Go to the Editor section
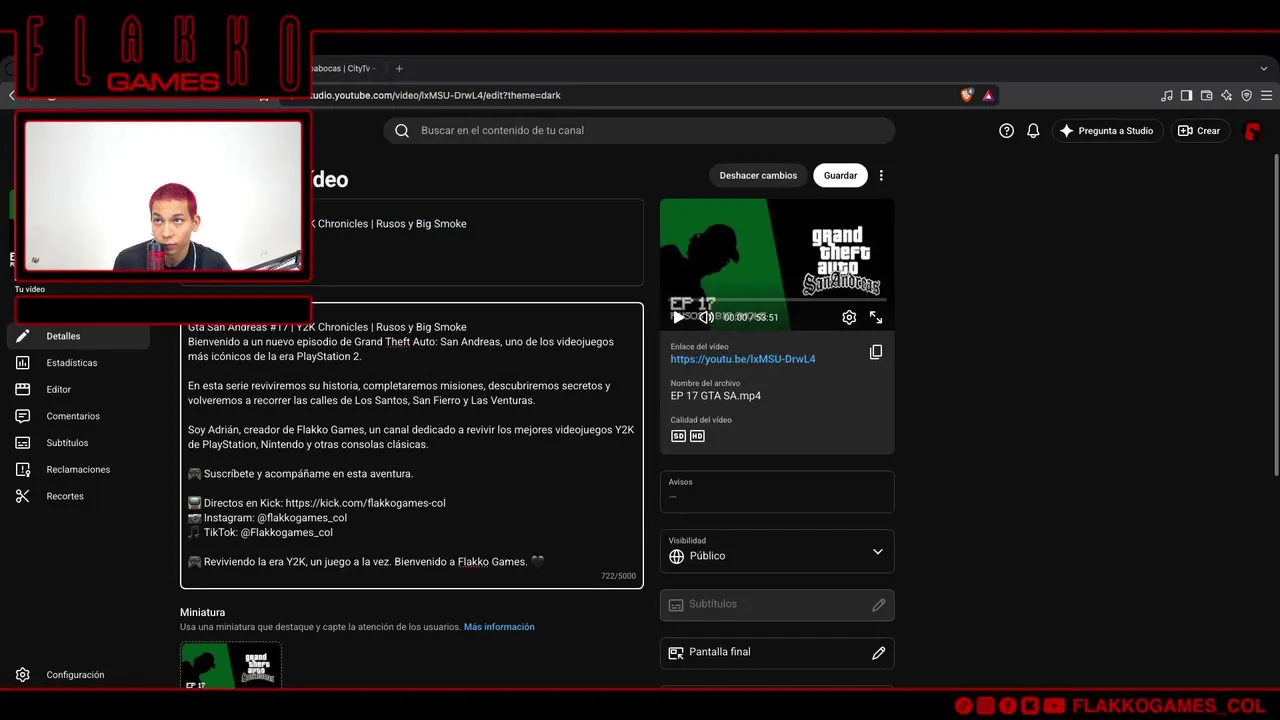The width and height of the screenshot is (1280, 720). pos(78,389)
